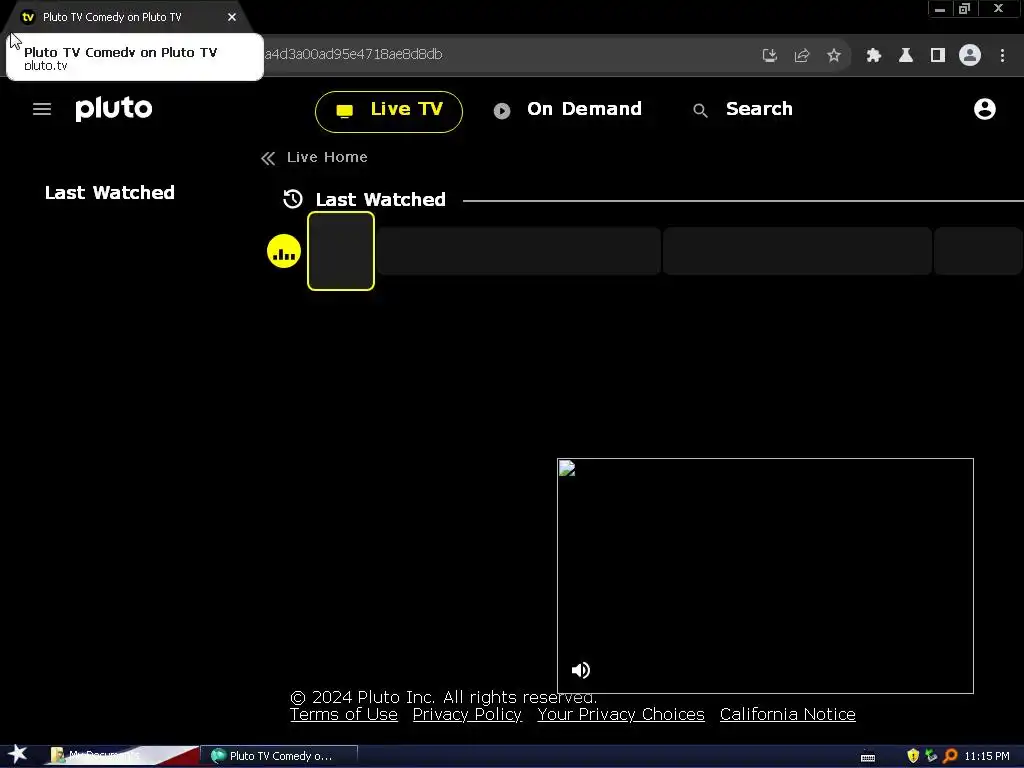This screenshot has width=1024, height=768.
Task: Click the Live TV television icon
Action: (x=344, y=111)
